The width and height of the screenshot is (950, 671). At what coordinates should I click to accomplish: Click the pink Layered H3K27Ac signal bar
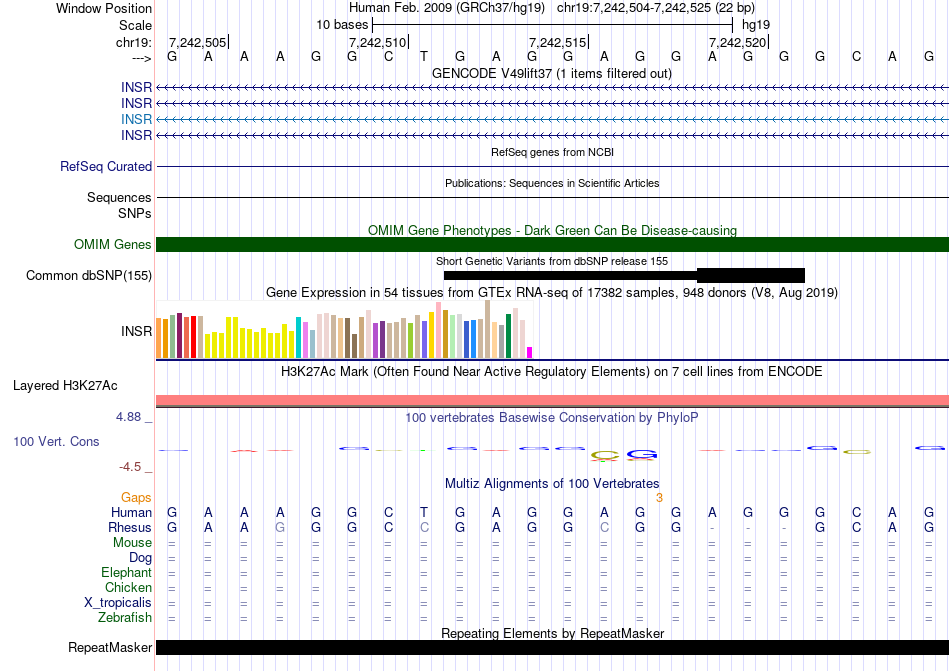[552, 401]
